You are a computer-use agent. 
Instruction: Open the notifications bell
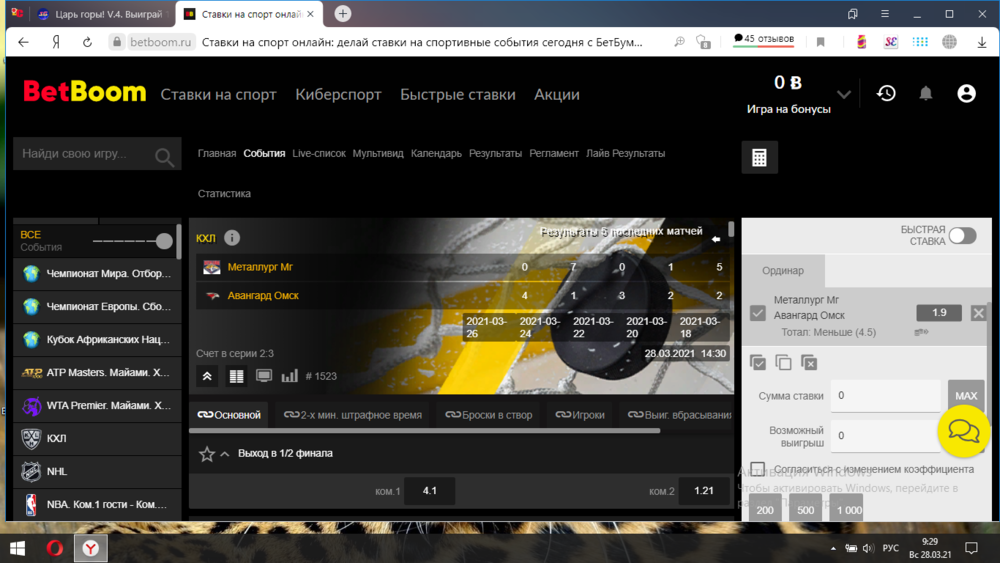click(x=925, y=94)
